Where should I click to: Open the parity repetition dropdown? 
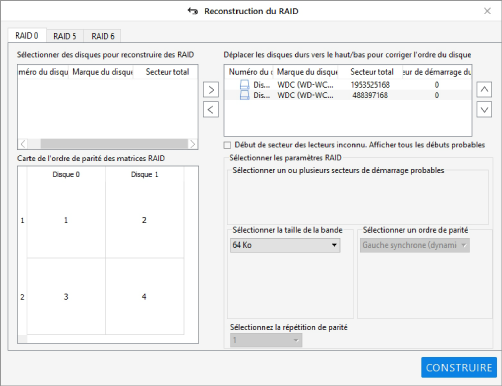[x=266, y=340]
